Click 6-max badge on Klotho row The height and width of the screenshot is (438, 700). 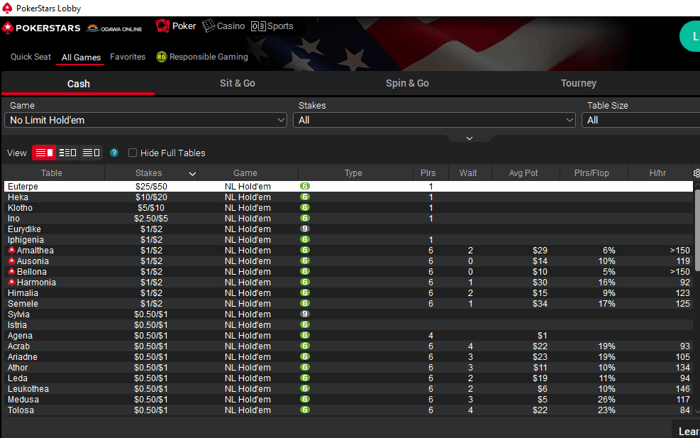pyautogui.click(x=305, y=208)
